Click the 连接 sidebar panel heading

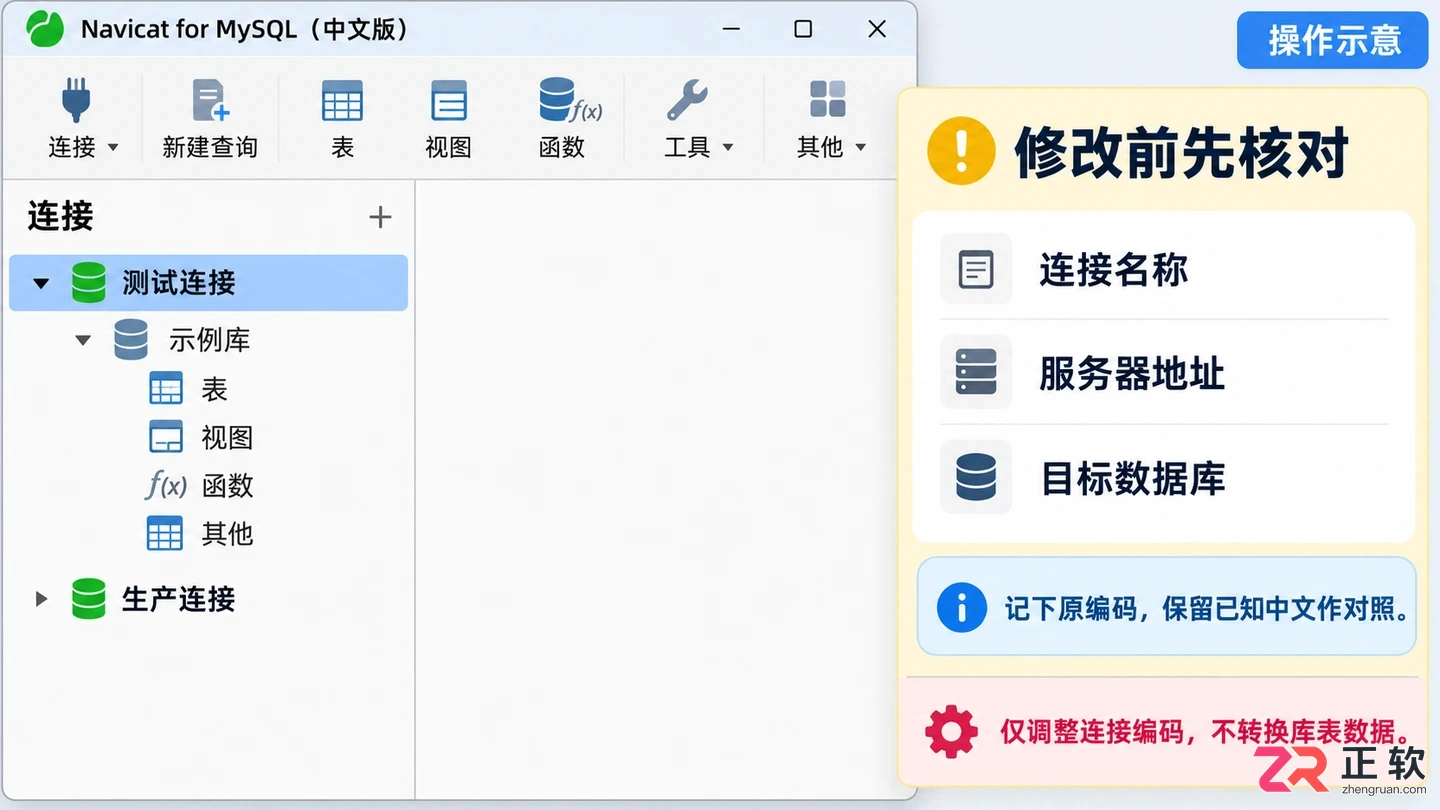(61, 216)
